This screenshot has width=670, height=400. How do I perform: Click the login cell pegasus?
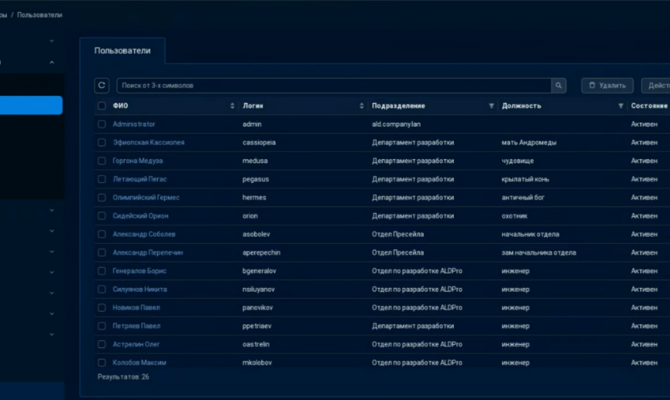point(256,179)
